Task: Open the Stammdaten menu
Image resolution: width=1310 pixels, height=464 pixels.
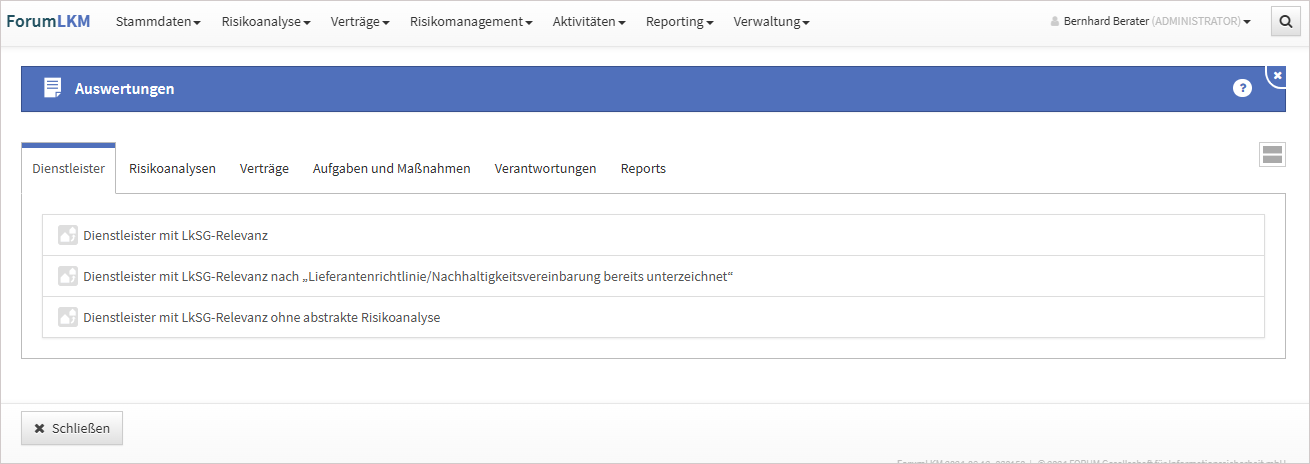Action: [x=158, y=21]
